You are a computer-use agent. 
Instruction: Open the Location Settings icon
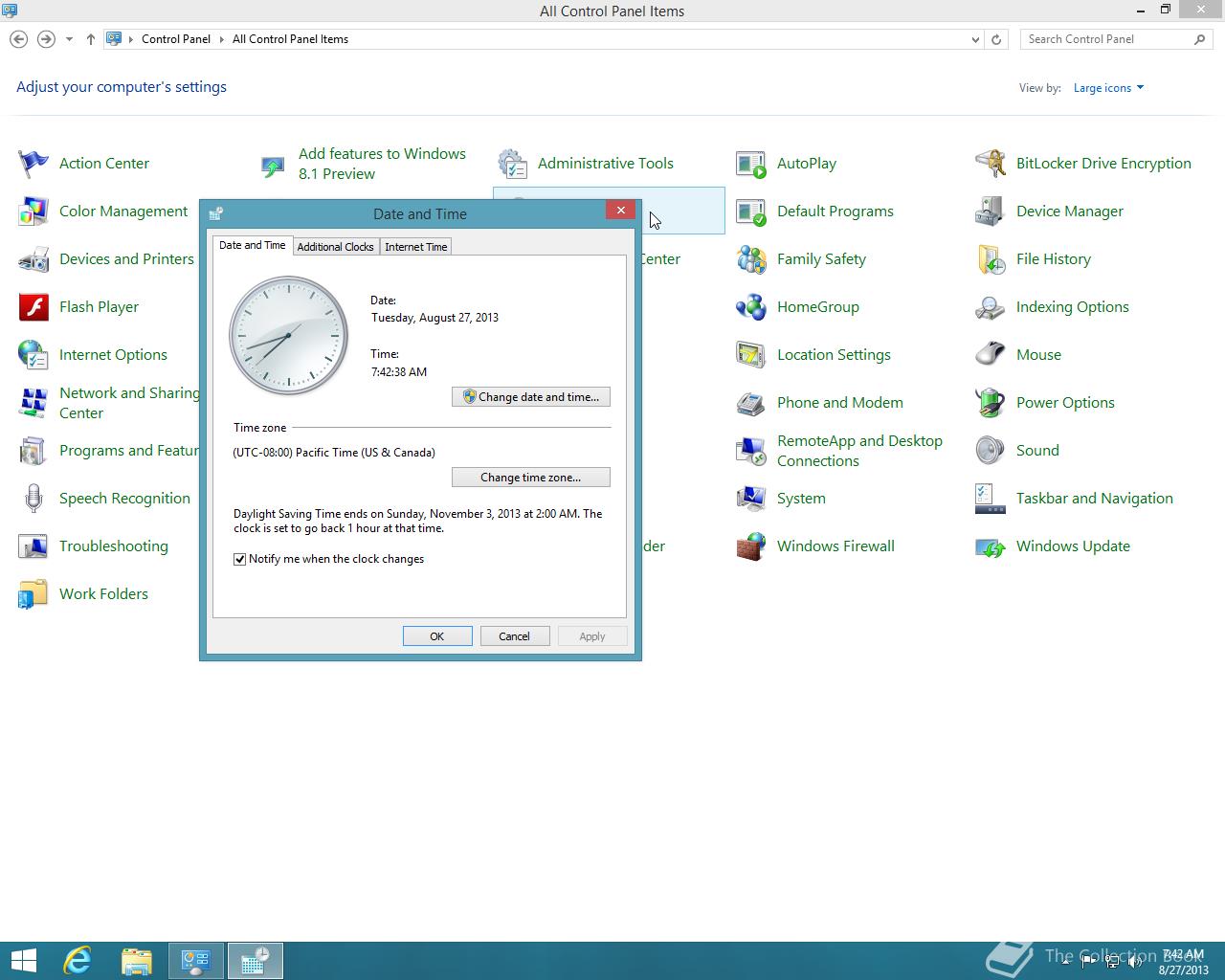point(751,355)
